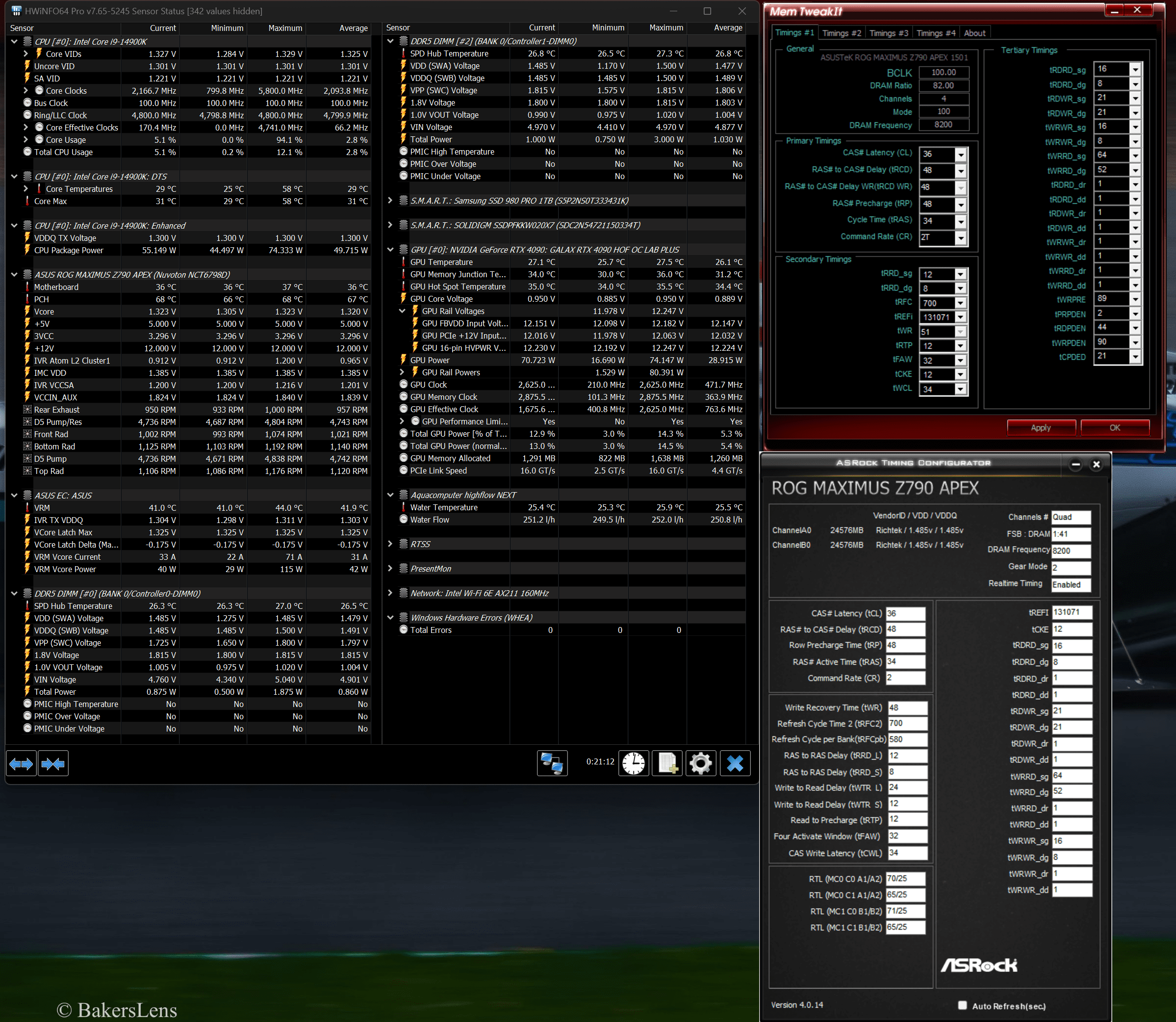Open HWiNFO sensor settings gear icon
The width and height of the screenshot is (1176, 1022).
(x=701, y=763)
